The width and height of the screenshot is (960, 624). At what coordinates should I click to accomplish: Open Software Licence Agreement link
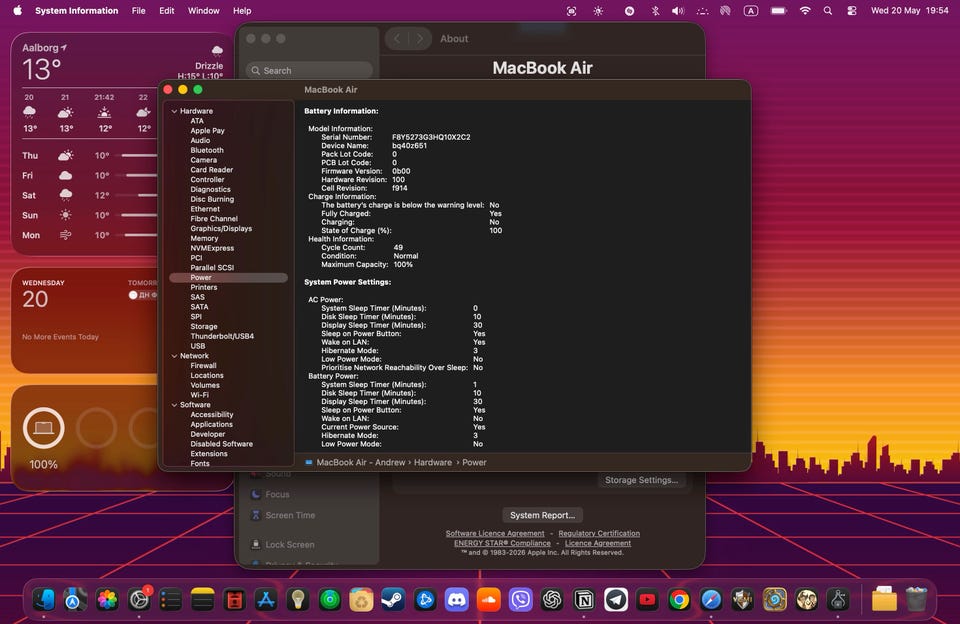(x=495, y=533)
